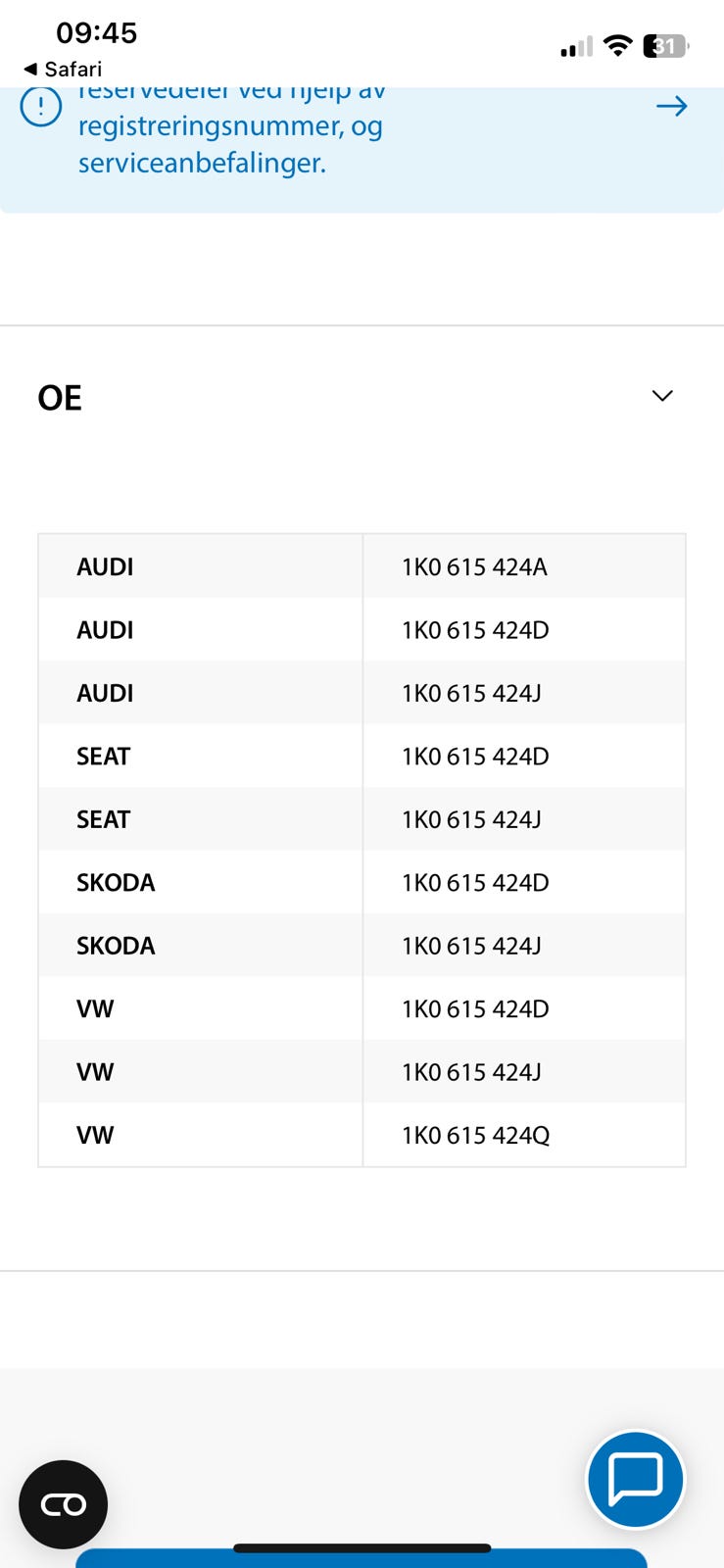Screen dimensions: 724x1568
Task: Tap the OE section heading
Action: point(60,398)
